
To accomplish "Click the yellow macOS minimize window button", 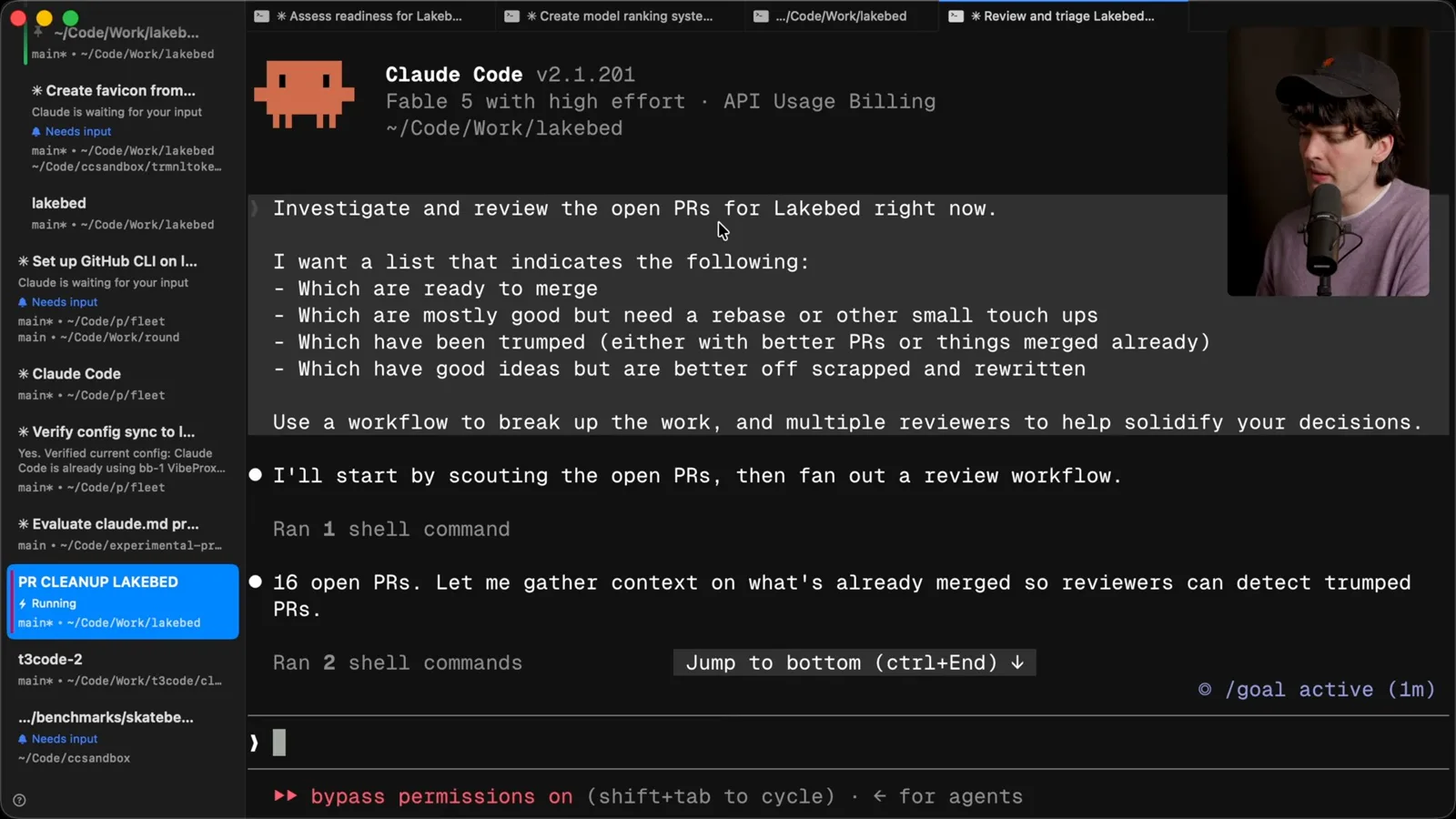I will (x=44, y=17).
